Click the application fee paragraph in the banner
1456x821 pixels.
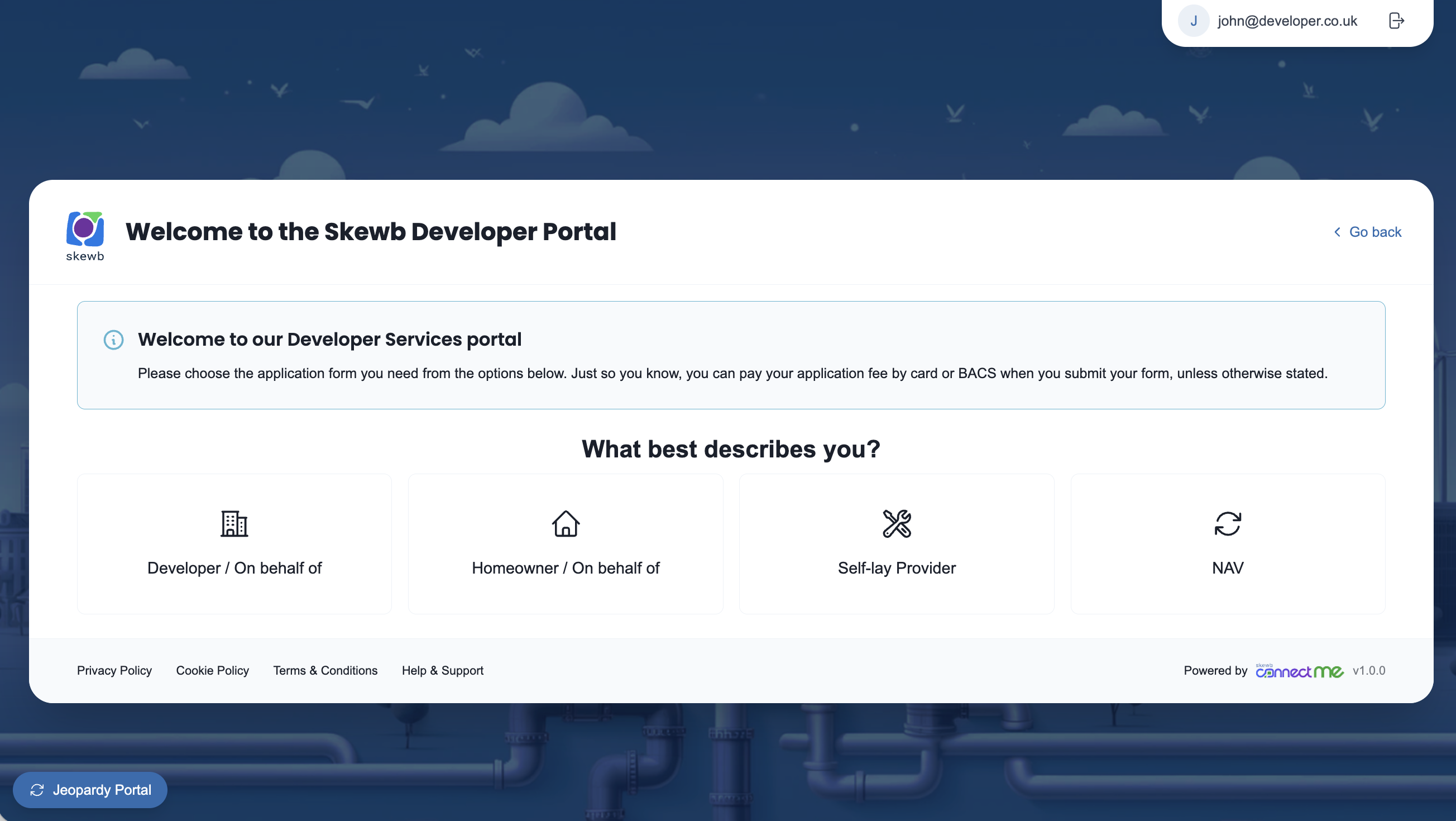[x=732, y=374]
